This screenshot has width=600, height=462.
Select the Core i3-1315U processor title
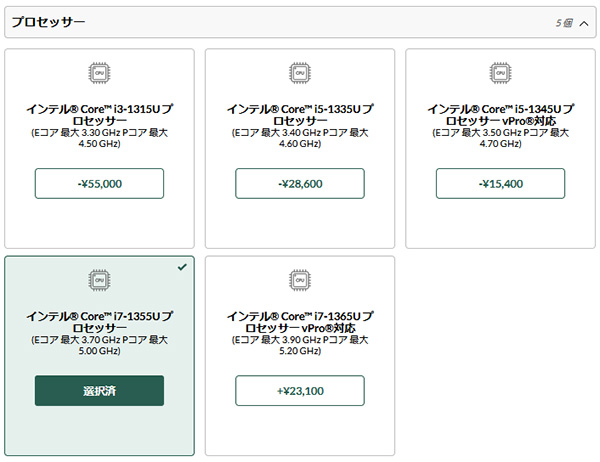coord(99,115)
